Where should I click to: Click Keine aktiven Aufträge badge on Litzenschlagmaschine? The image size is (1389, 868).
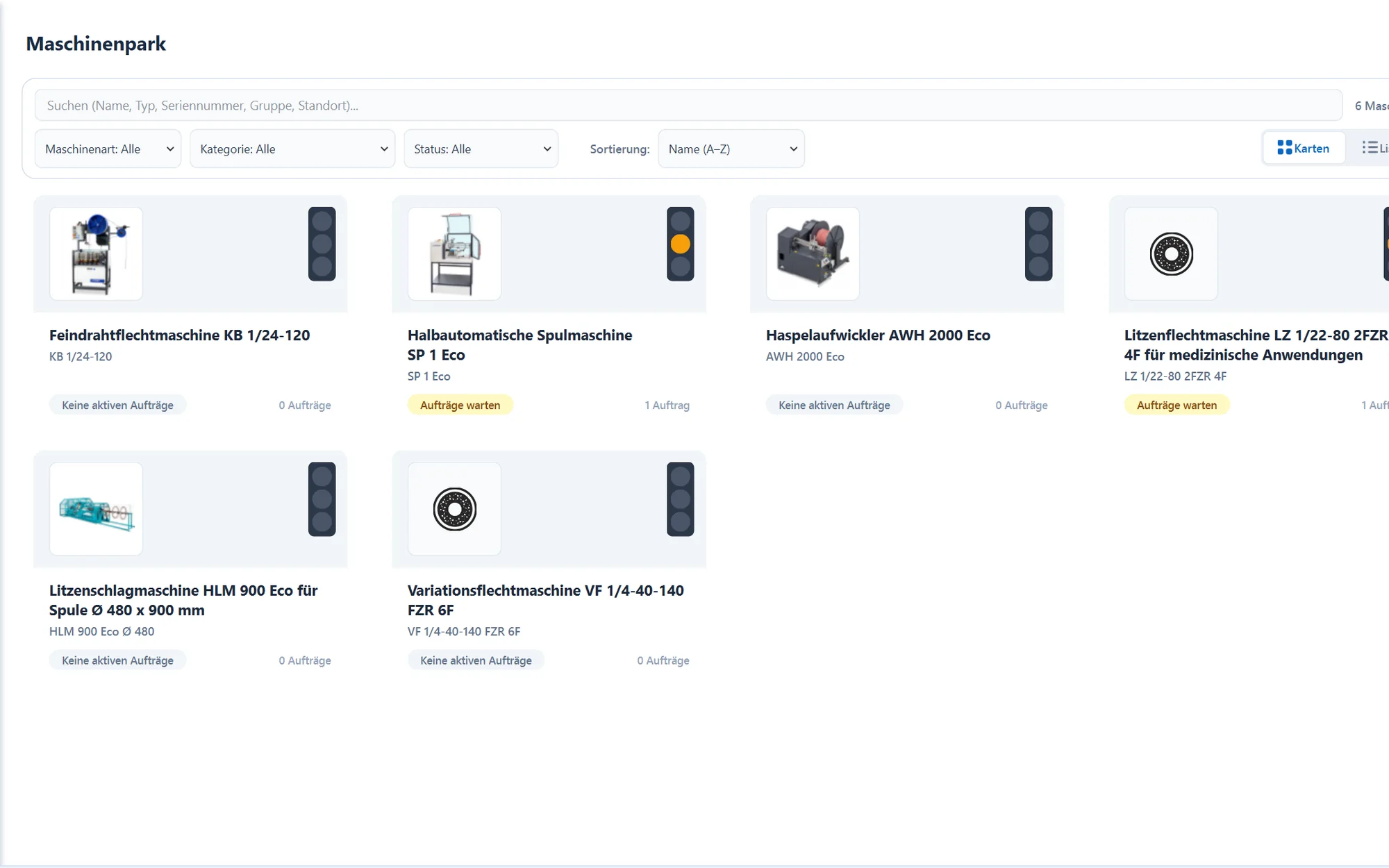point(117,660)
